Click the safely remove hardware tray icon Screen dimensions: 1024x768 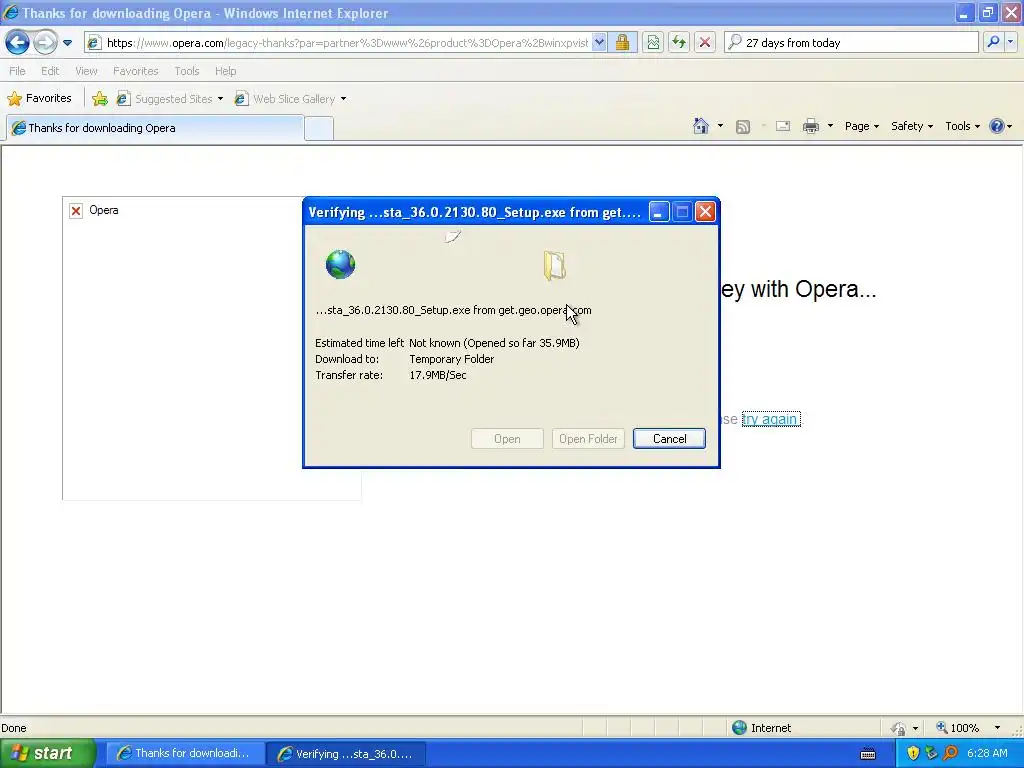[x=932, y=754]
